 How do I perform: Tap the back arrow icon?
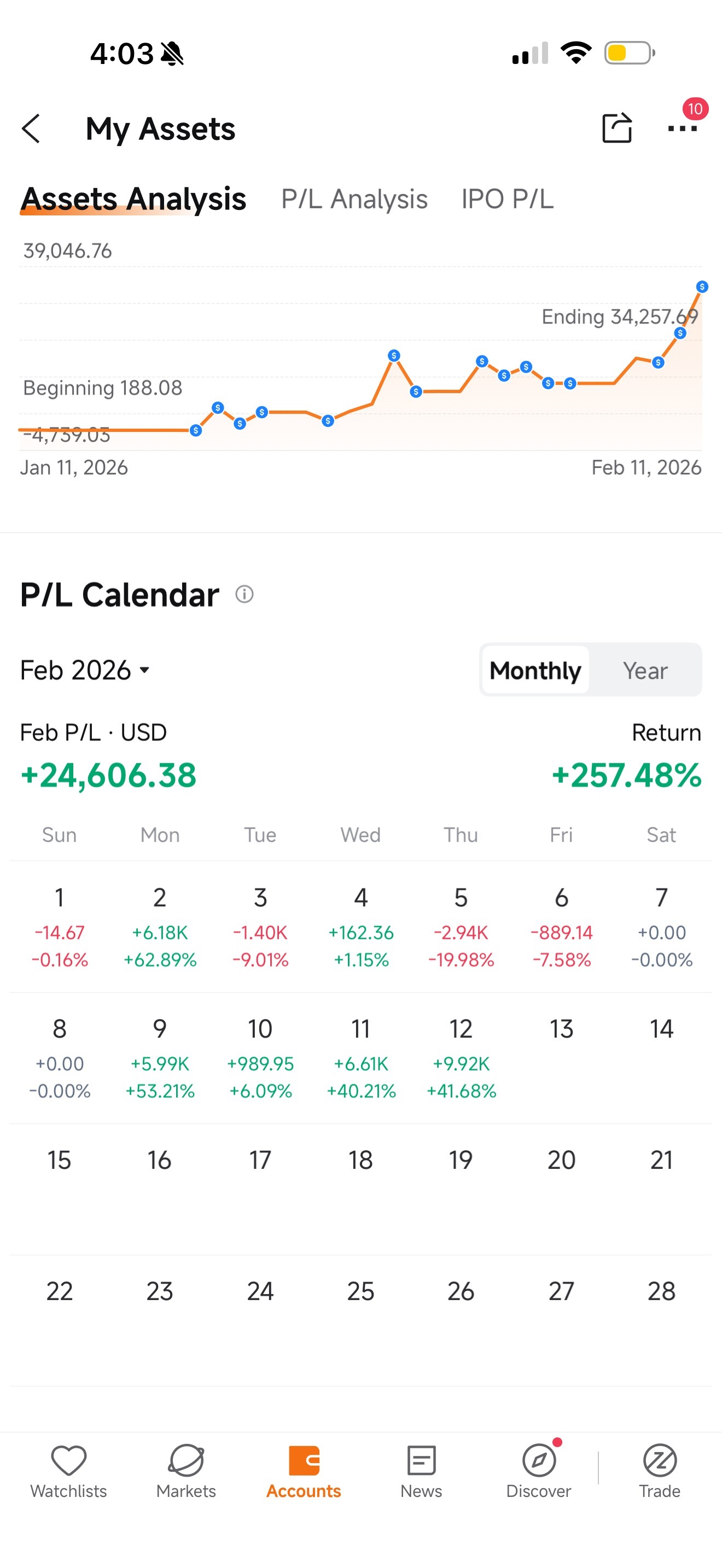(x=31, y=128)
